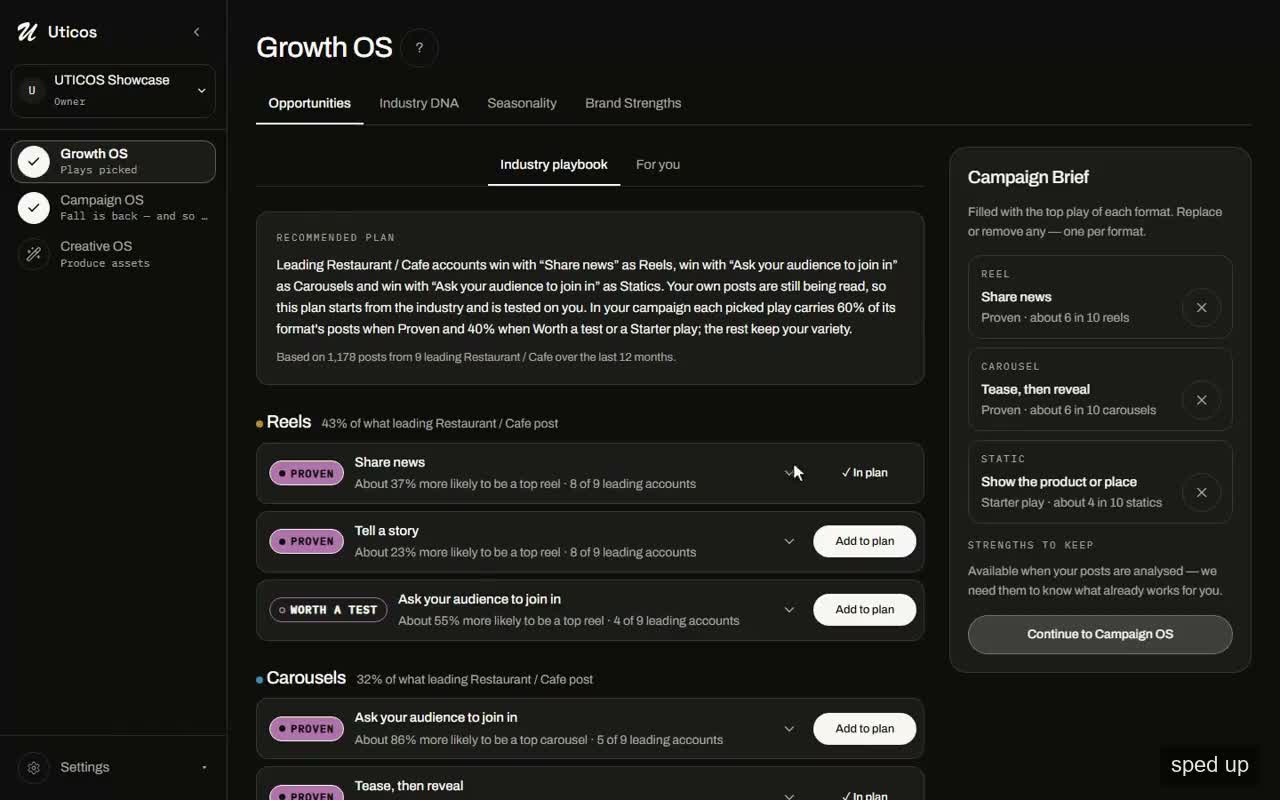Open the Growth OS help question mark
The width and height of the screenshot is (1280, 800).
click(x=419, y=47)
